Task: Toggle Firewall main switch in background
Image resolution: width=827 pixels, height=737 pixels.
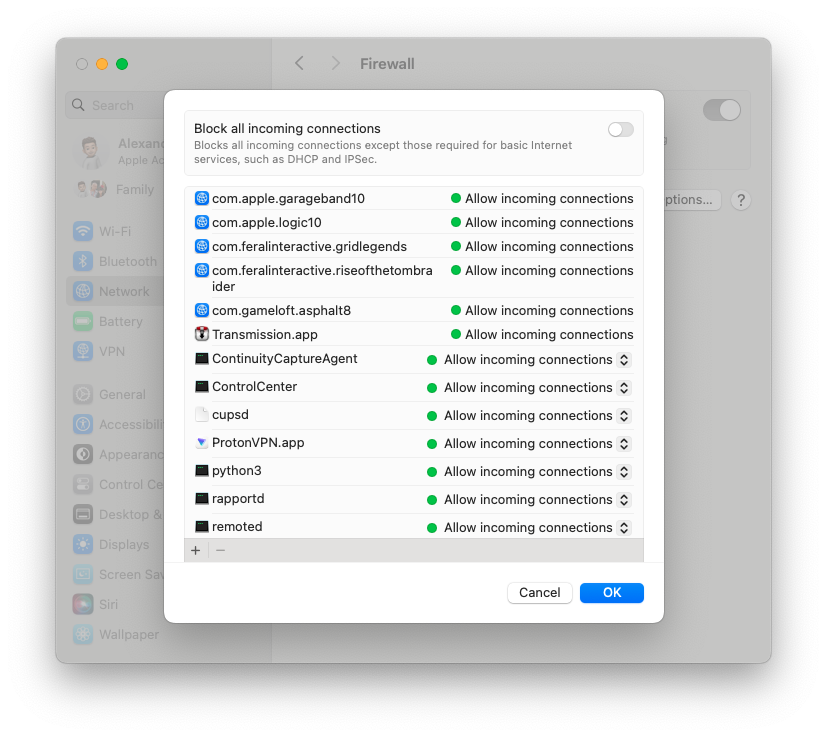Action: pos(722,110)
